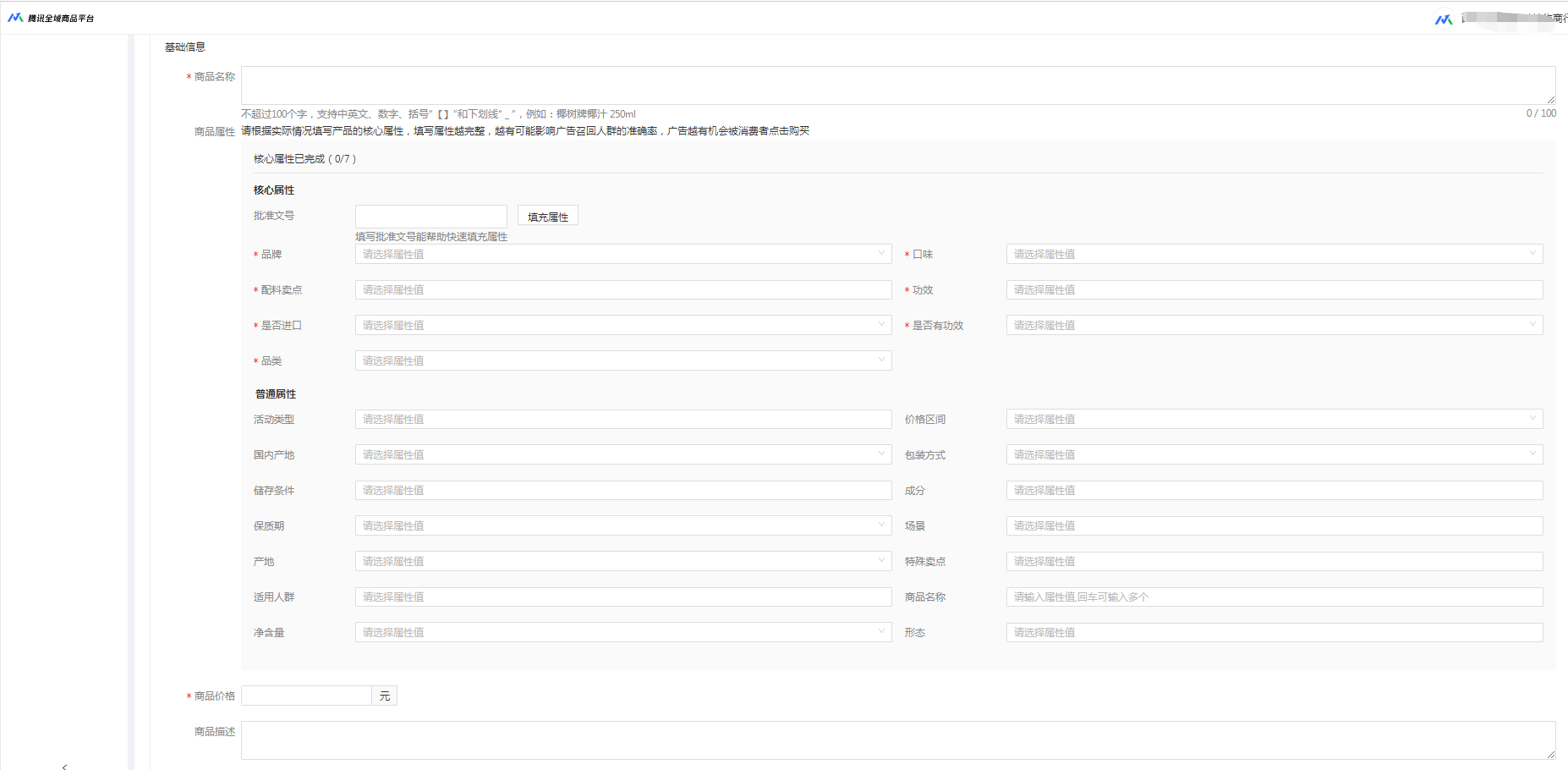The image size is (1568, 770).
Task: Click the 填充属性 button
Action: click(x=547, y=217)
